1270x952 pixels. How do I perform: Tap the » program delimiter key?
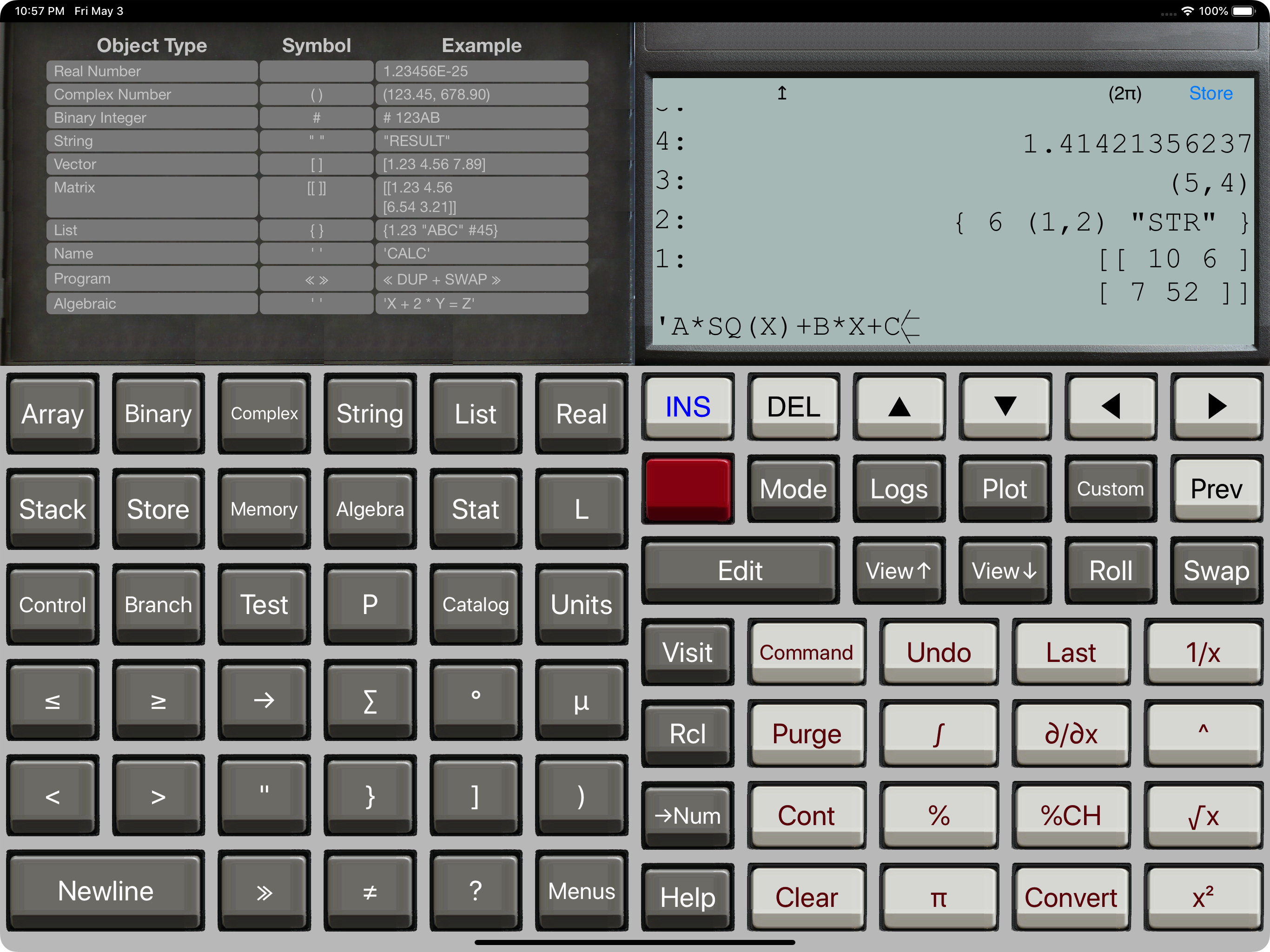click(264, 891)
